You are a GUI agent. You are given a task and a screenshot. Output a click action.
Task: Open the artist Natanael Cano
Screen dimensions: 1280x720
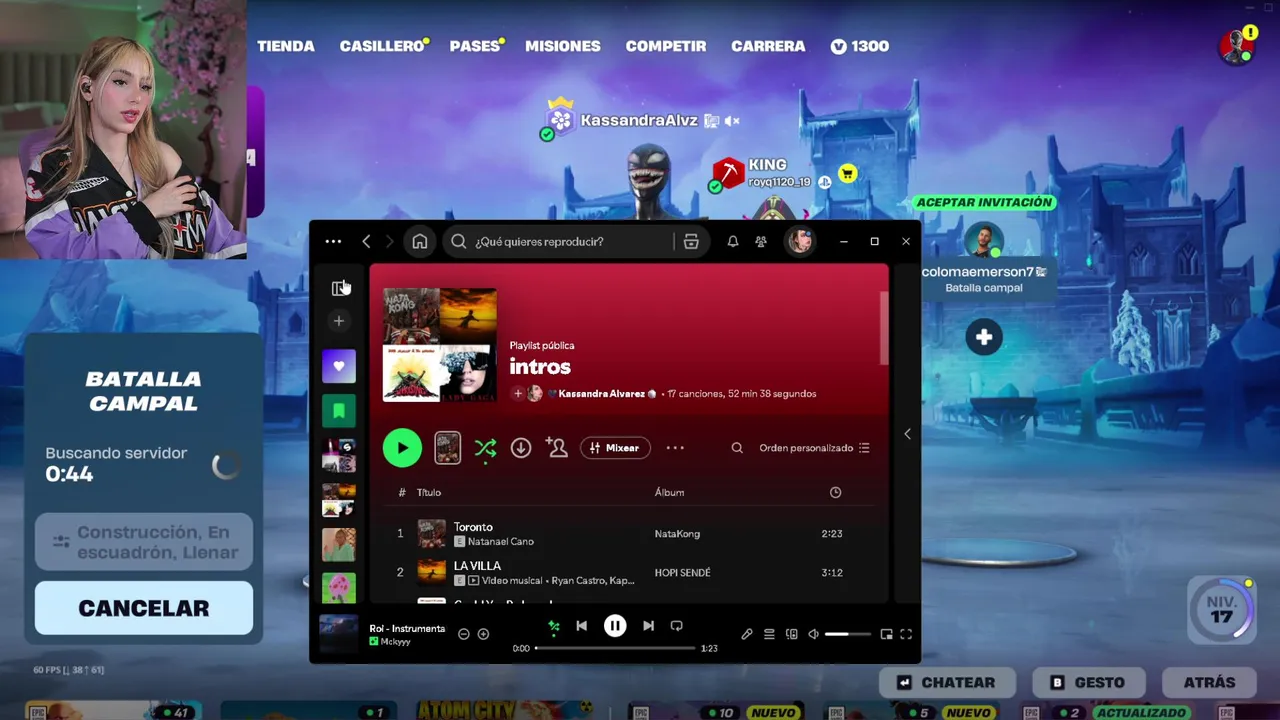501,541
